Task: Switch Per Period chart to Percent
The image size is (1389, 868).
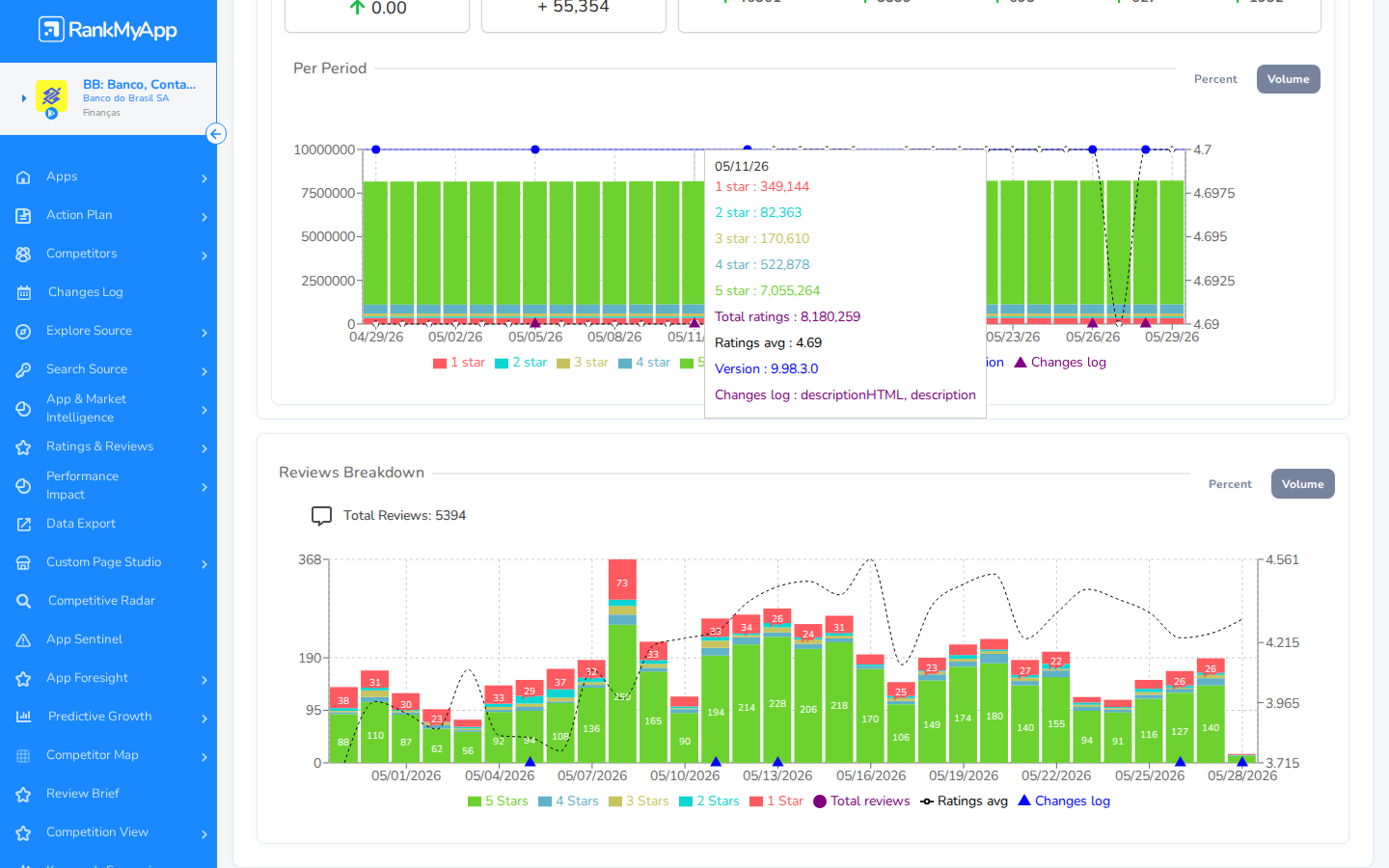Action: (1215, 79)
